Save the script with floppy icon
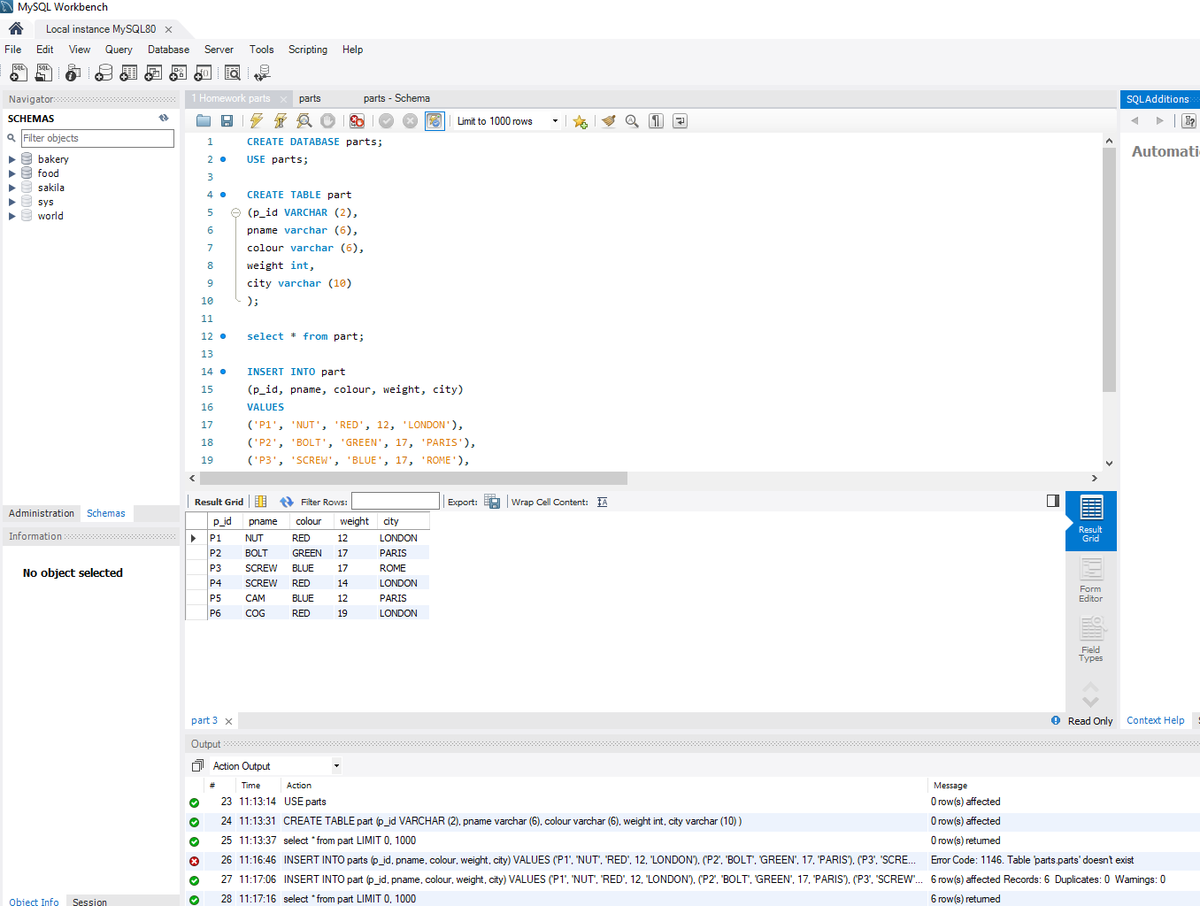This screenshot has height=906, width=1200. click(227, 121)
